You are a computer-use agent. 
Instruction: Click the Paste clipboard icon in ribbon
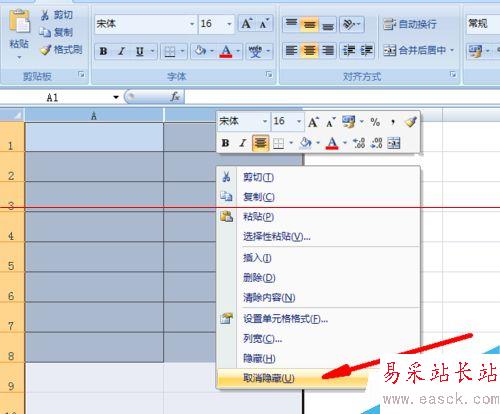coord(19,22)
